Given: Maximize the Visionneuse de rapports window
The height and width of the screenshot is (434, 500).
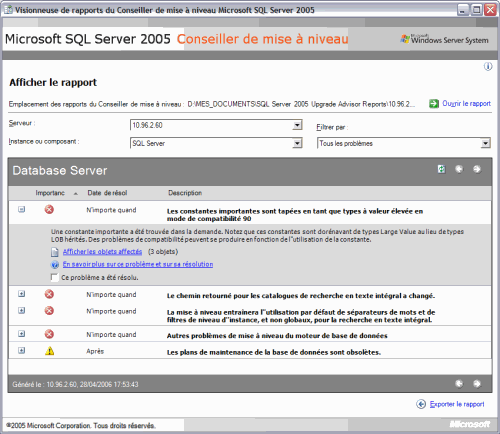Looking at the screenshot, I should pos(476,10).
